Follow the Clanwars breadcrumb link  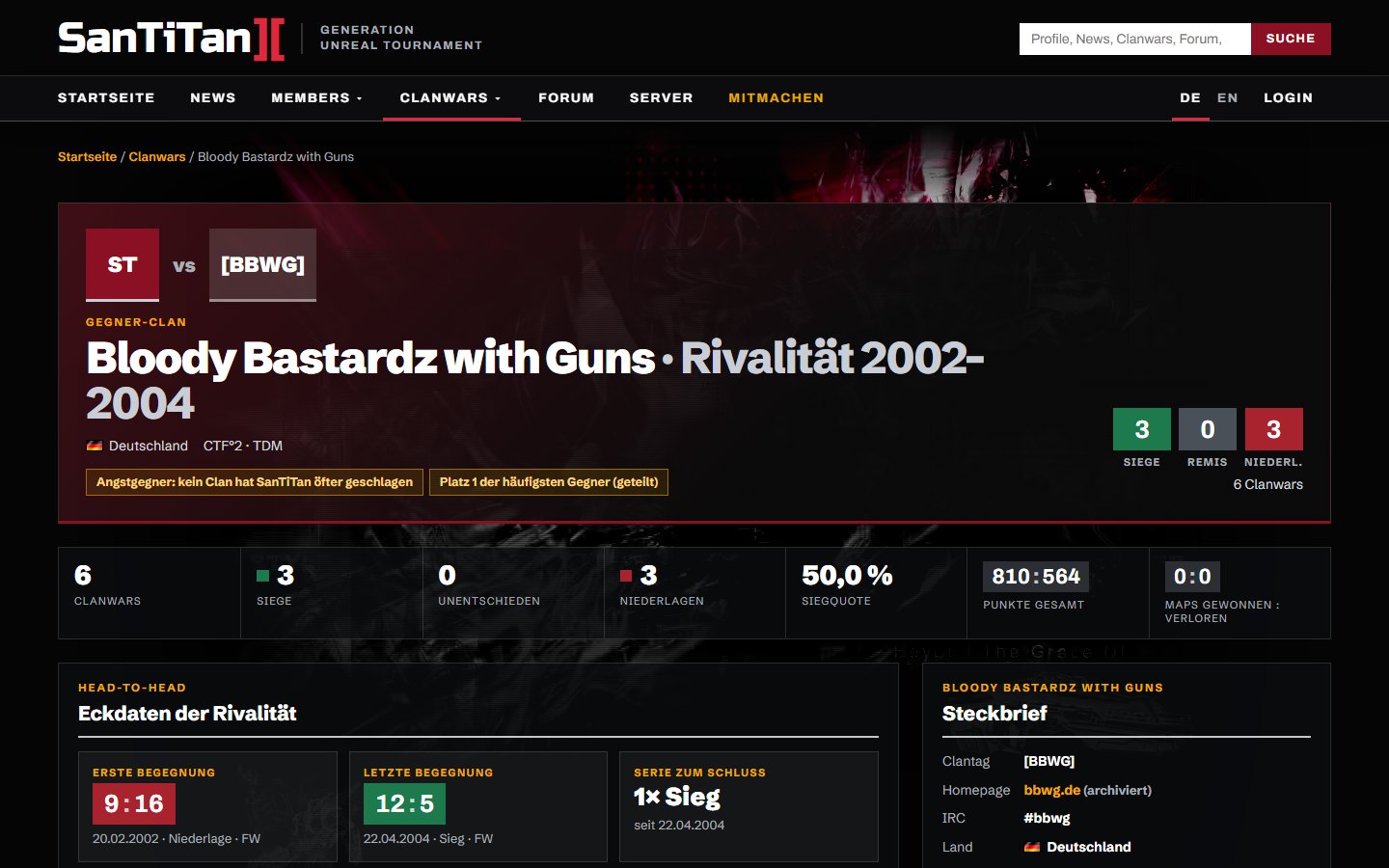(x=157, y=156)
